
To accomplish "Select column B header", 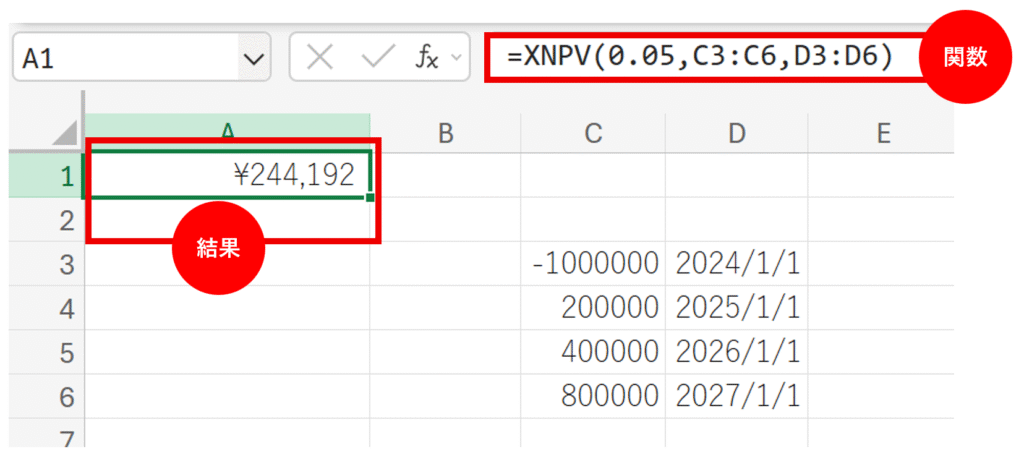I will point(446,133).
